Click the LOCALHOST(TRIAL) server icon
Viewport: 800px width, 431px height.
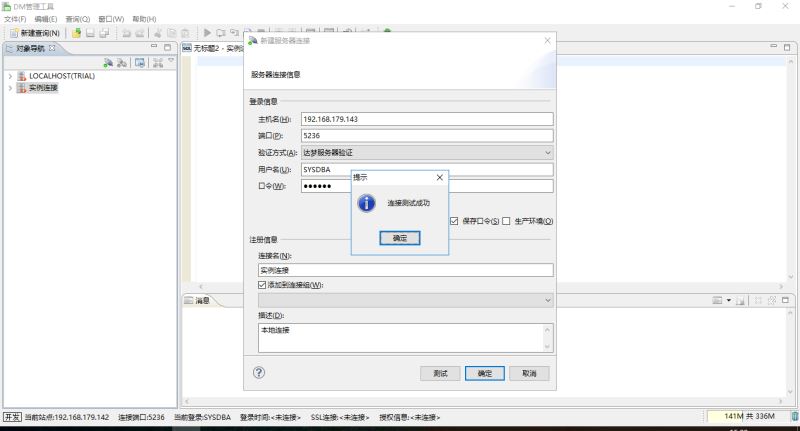point(21,76)
